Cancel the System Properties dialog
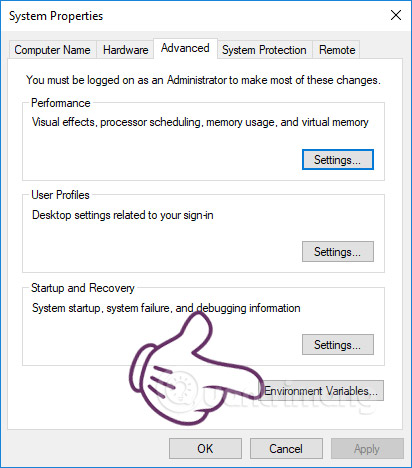The image size is (412, 468). point(286,449)
